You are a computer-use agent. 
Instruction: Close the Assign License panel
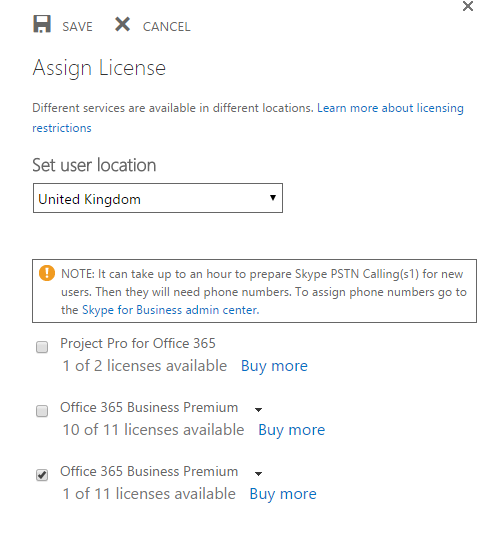coord(468,6)
